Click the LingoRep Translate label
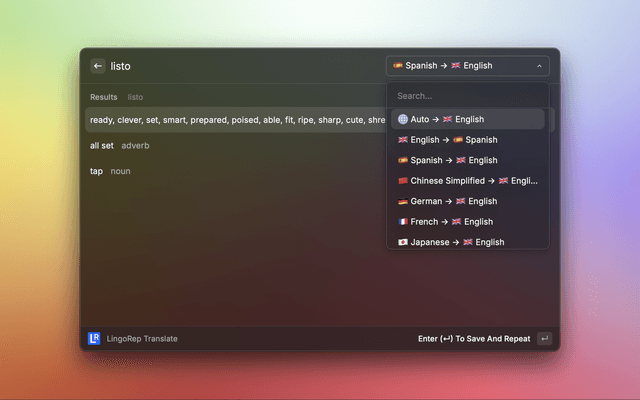The height and width of the screenshot is (400, 640). click(x=142, y=338)
